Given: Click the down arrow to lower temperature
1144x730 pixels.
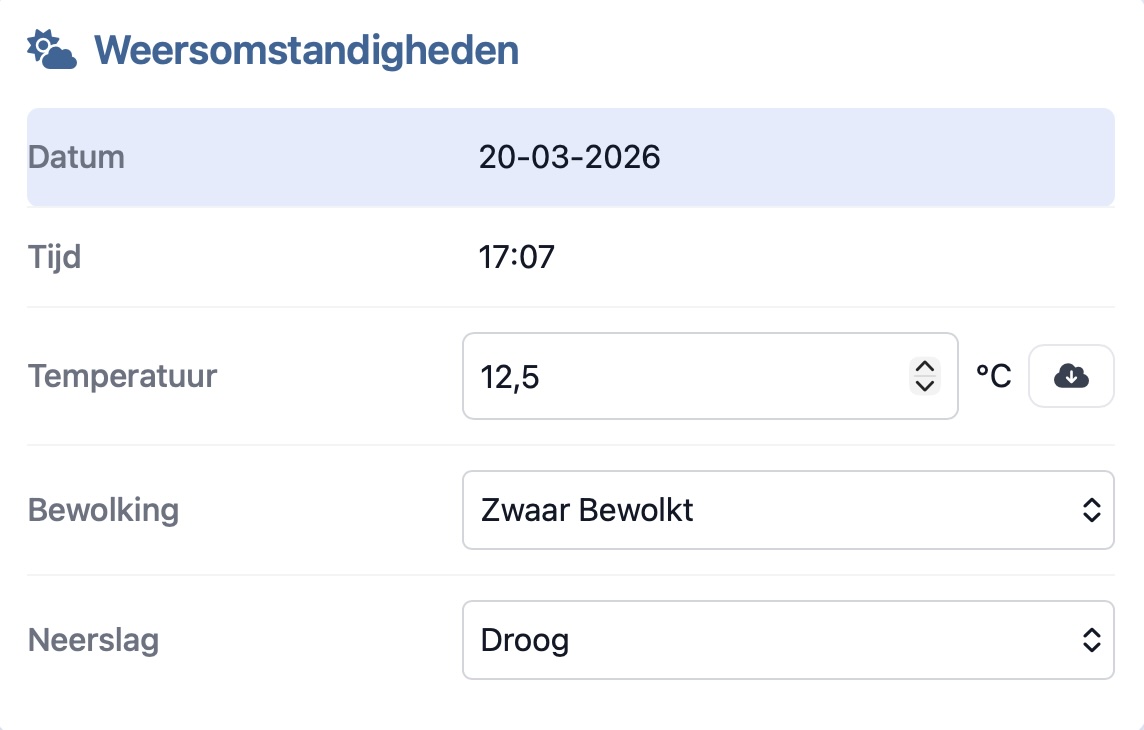Looking at the screenshot, I should coord(924,385).
